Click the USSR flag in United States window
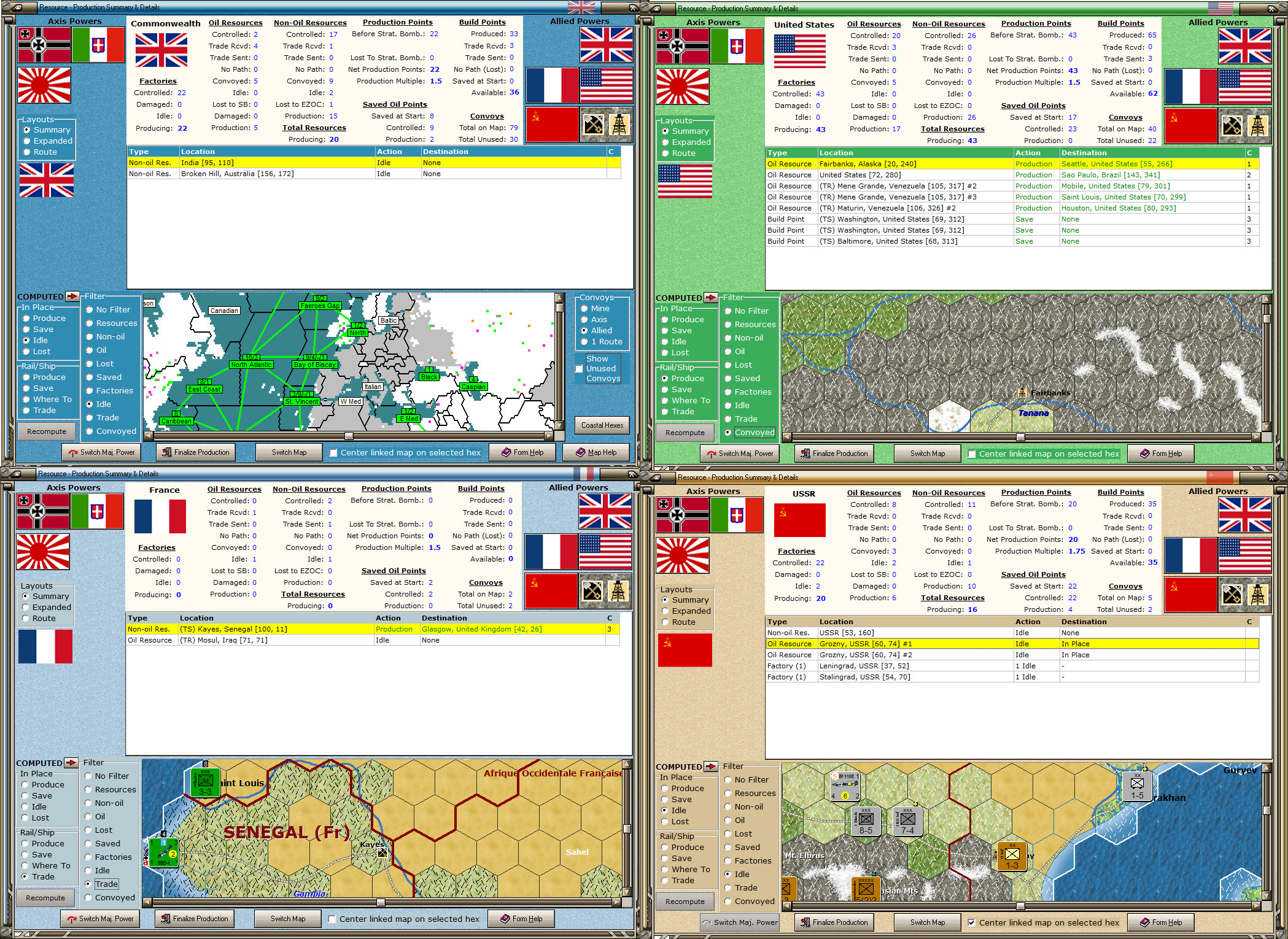1288x939 pixels. point(1191,126)
